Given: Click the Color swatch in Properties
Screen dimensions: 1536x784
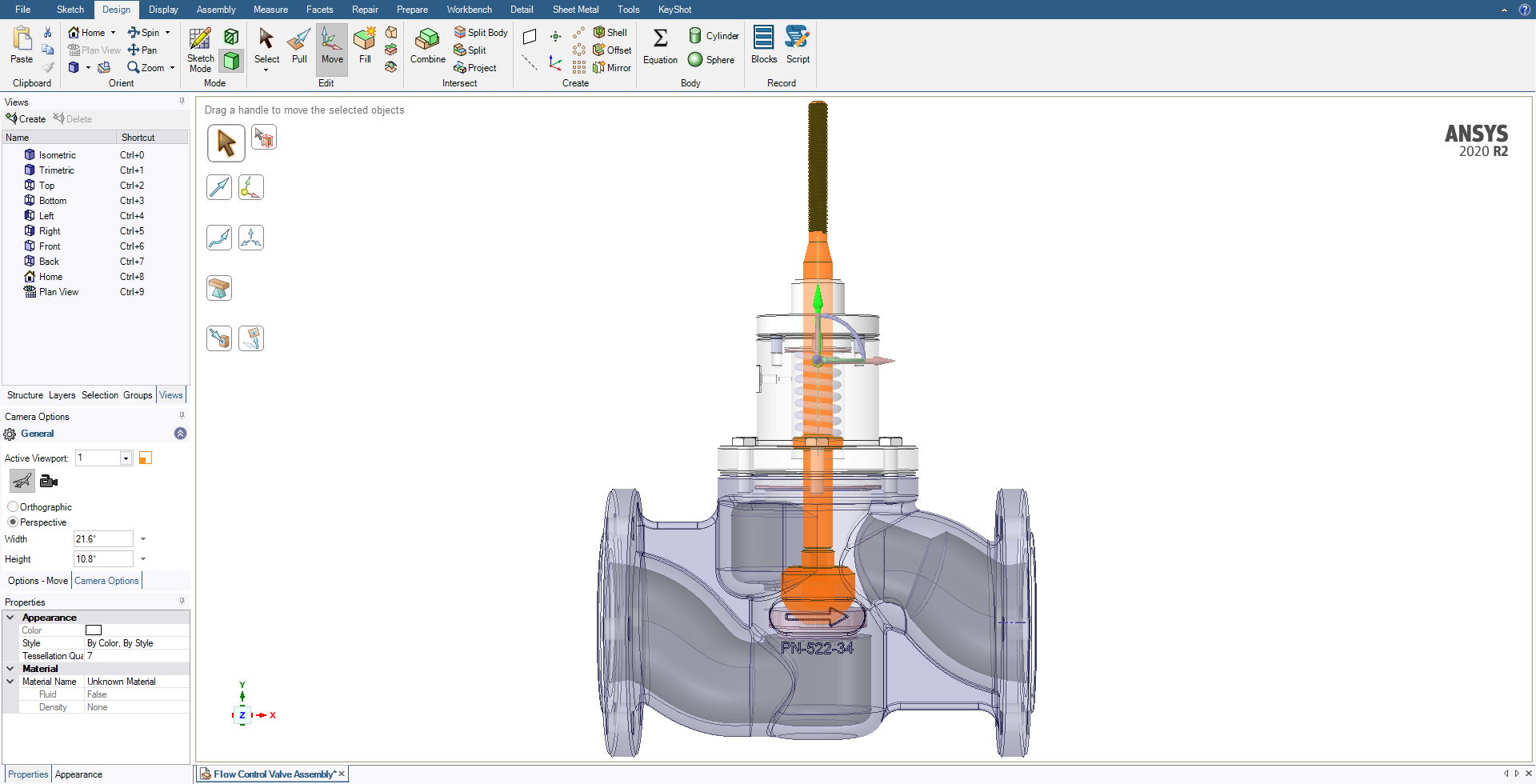Looking at the screenshot, I should click(x=94, y=630).
